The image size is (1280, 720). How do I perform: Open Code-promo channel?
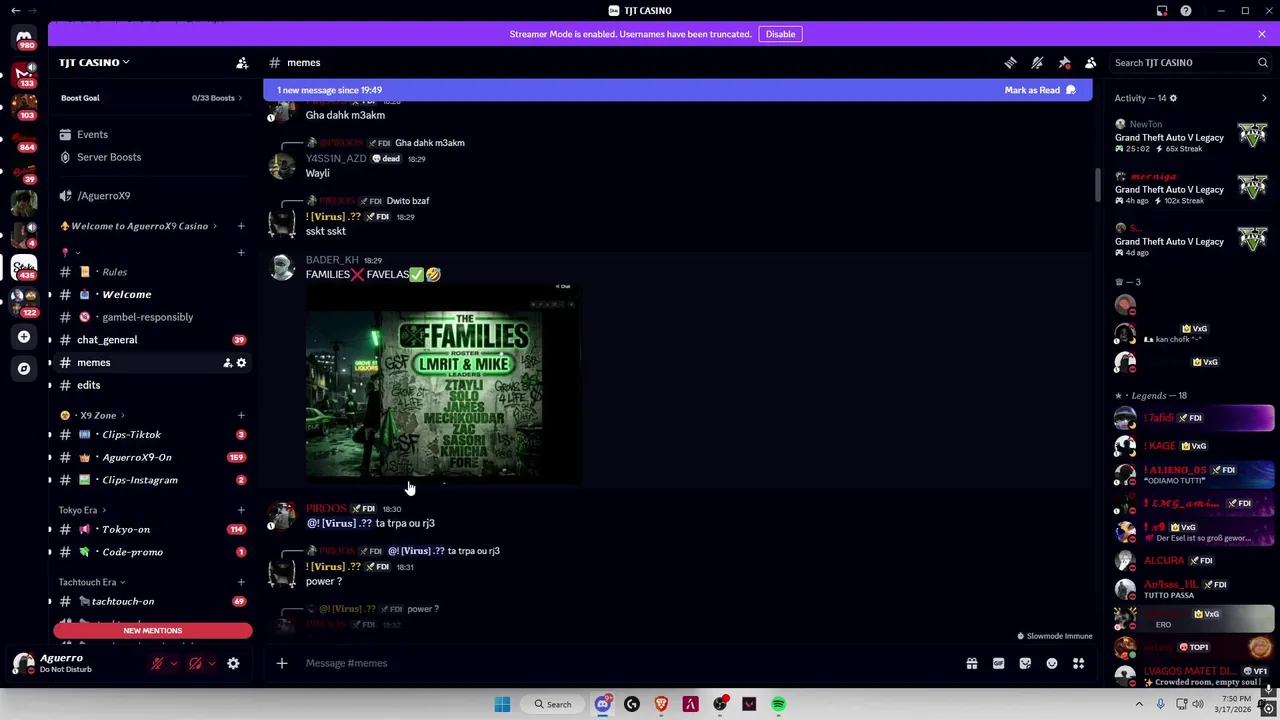(151, 552)
